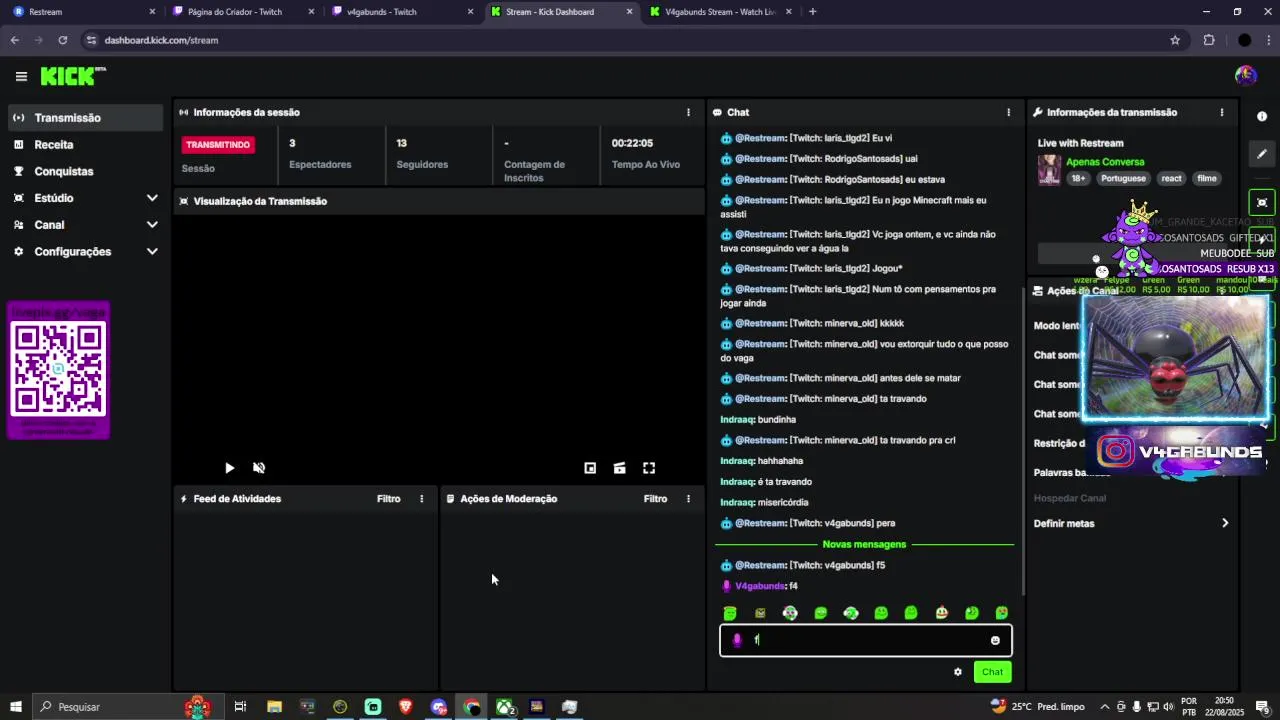Screen dimensions: 1280x720
Task: Click the KICK logo
Action: pos(72,76)
